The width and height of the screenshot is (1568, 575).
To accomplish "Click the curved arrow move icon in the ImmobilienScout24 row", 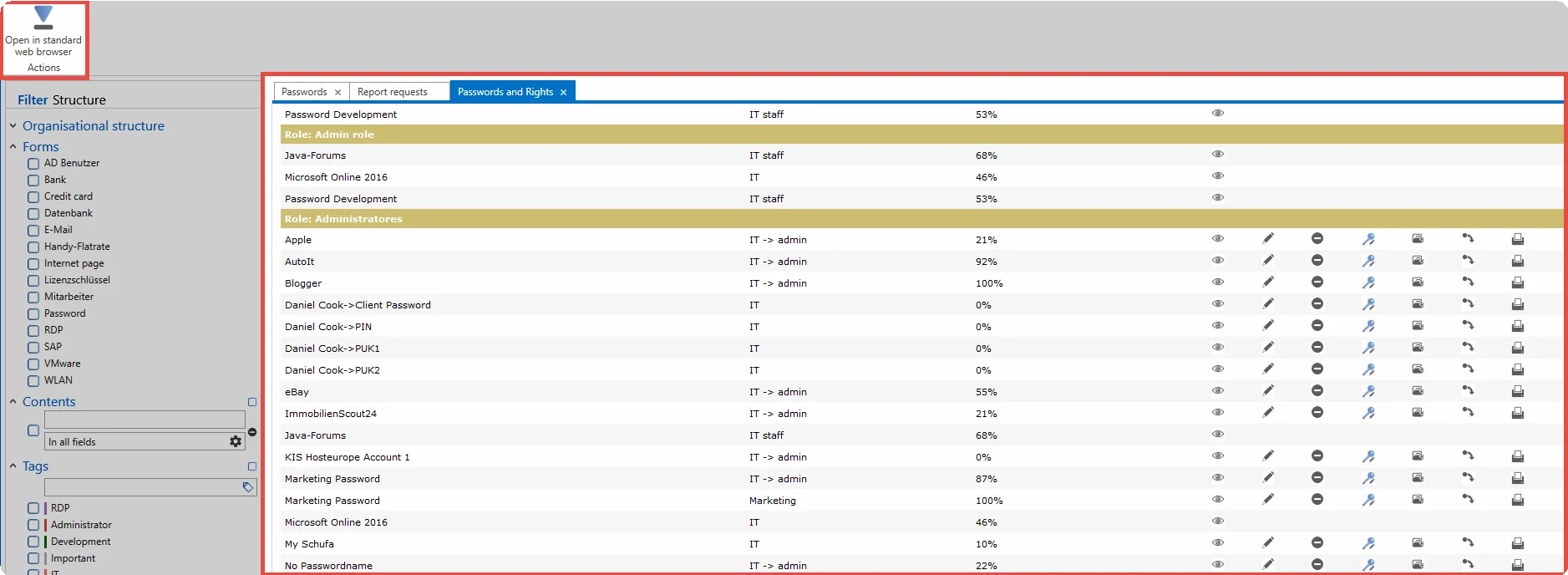I will tap(1468, 413).
